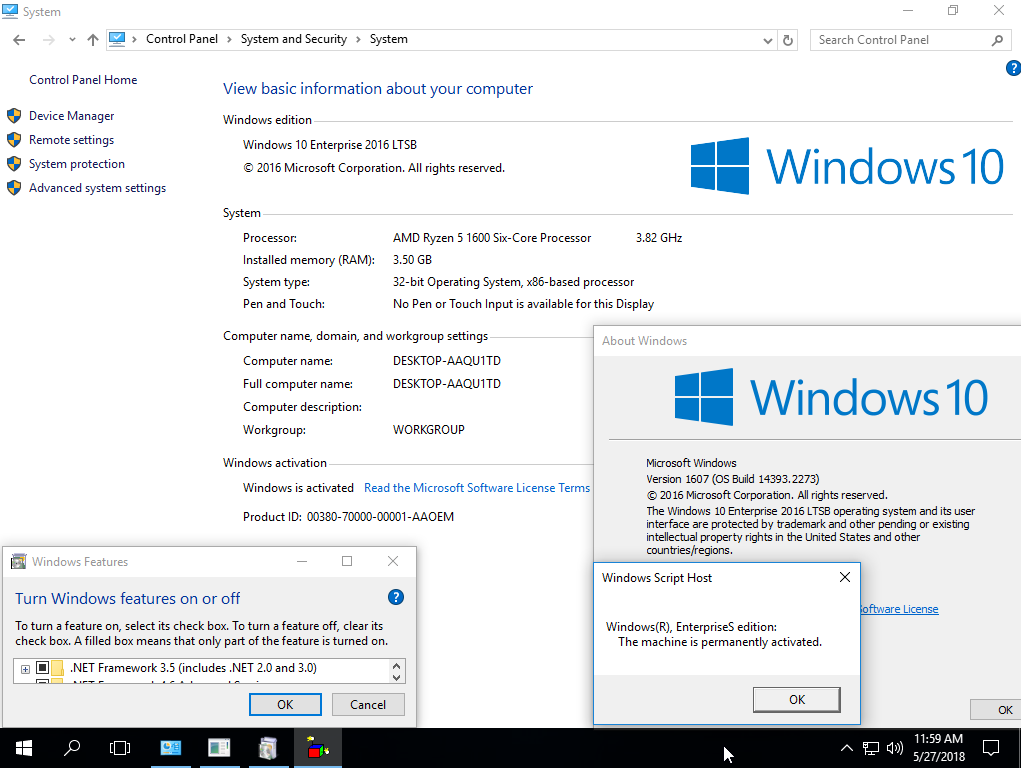Go up one level with the up arrow
Image resolution: width=1021 pixels, height=768 pixels.
pyautogui.click(x=93, y=40)
